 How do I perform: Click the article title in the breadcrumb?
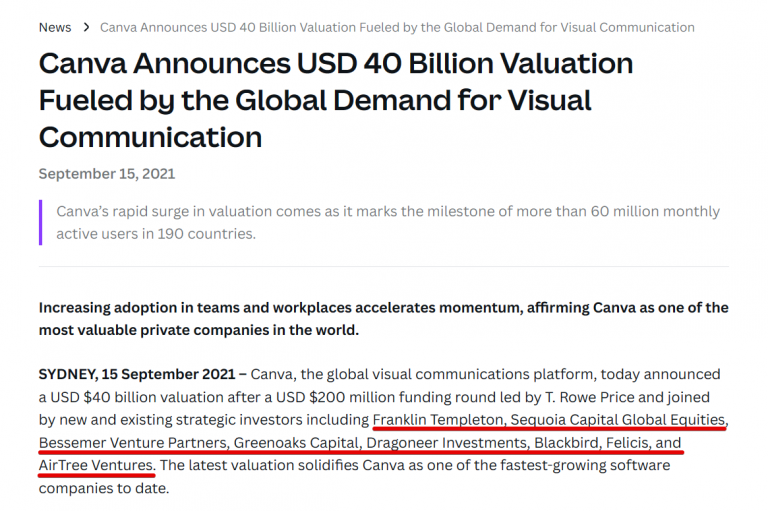click(397, 27)
